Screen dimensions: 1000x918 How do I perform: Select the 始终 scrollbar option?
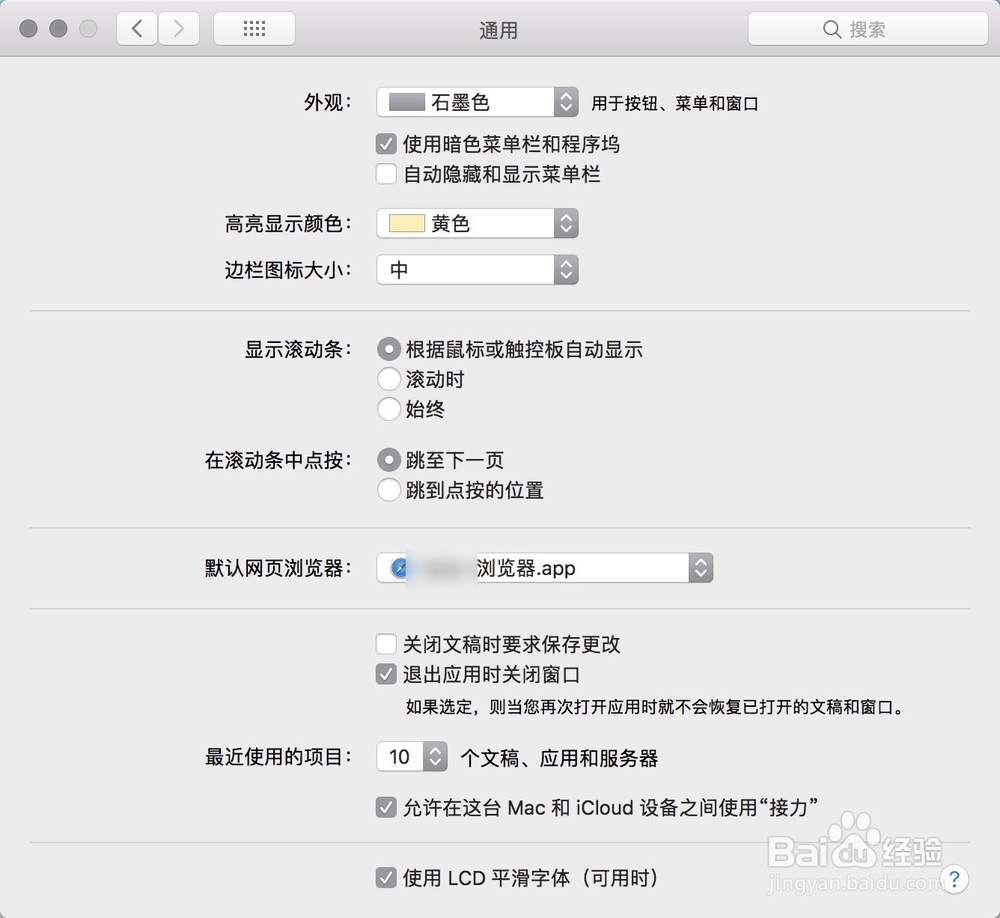click(389, 409)
